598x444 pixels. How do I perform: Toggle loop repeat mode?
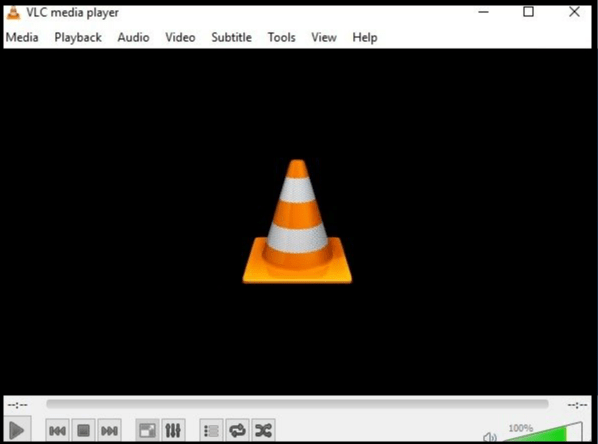[237, 431]
